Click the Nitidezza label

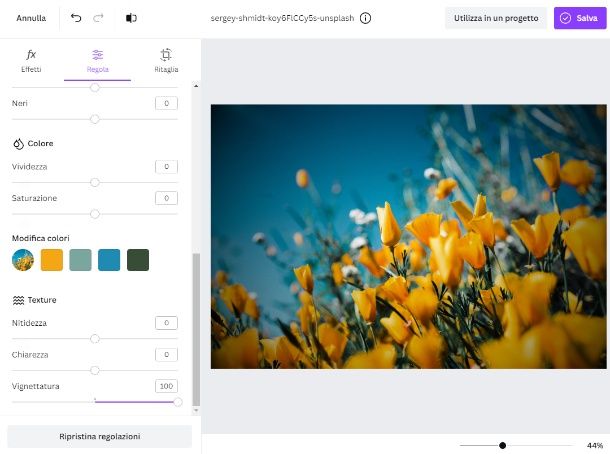point(29,323)
